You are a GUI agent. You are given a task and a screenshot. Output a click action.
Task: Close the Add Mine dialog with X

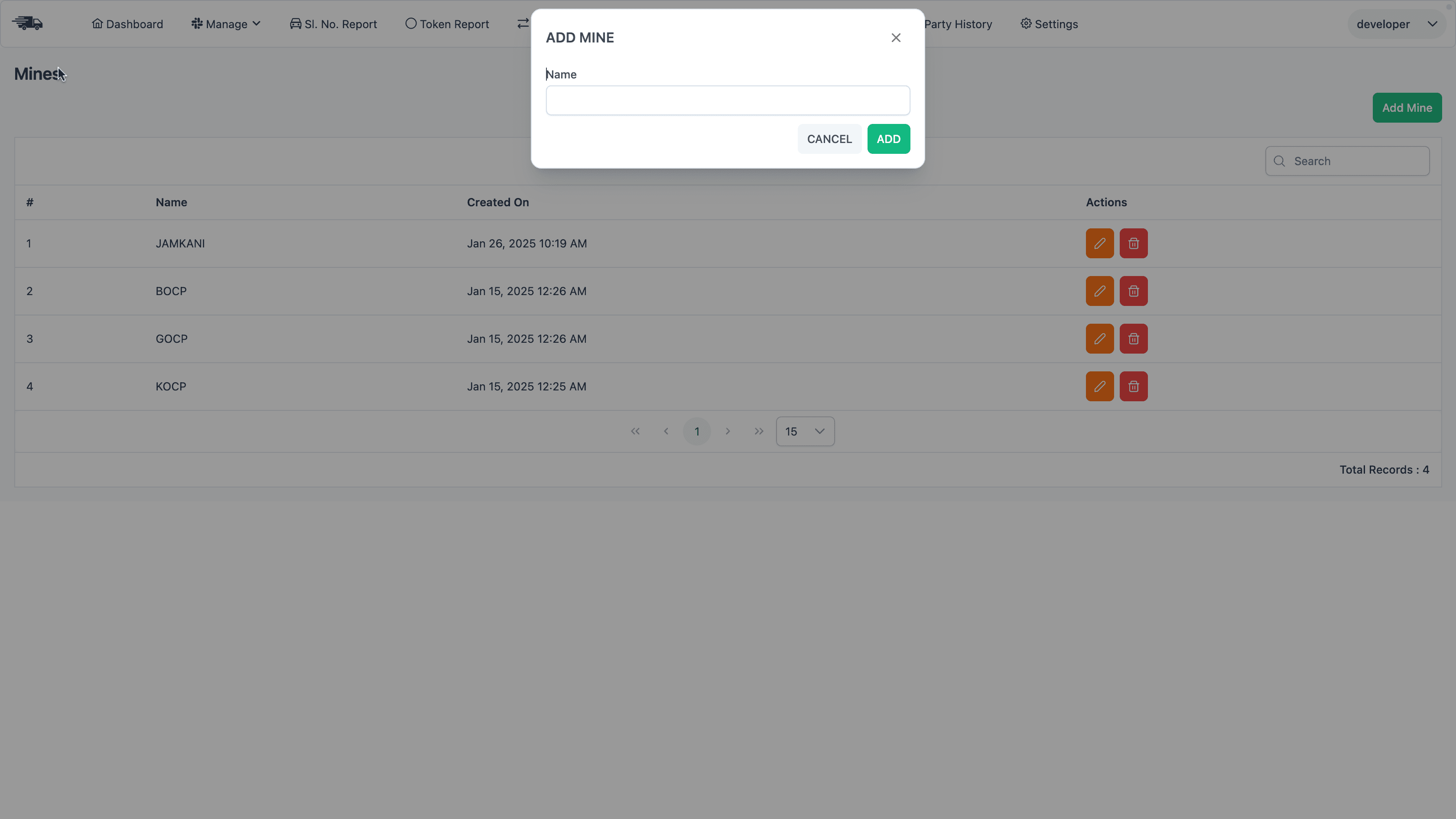click(x=896, y=38)
